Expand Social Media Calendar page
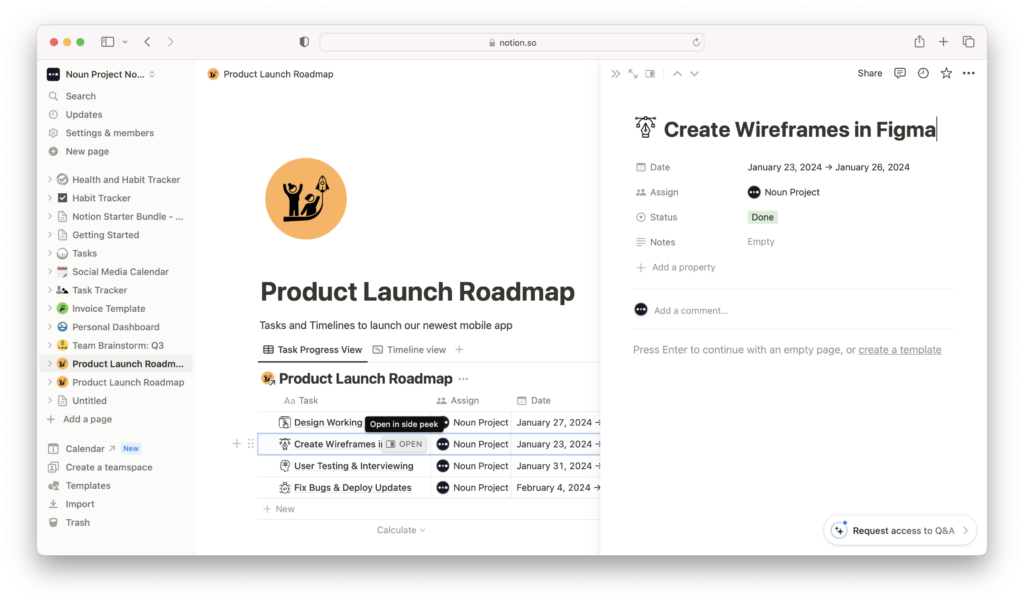Screen dimensions: 1024x604 tap(50, 271)
